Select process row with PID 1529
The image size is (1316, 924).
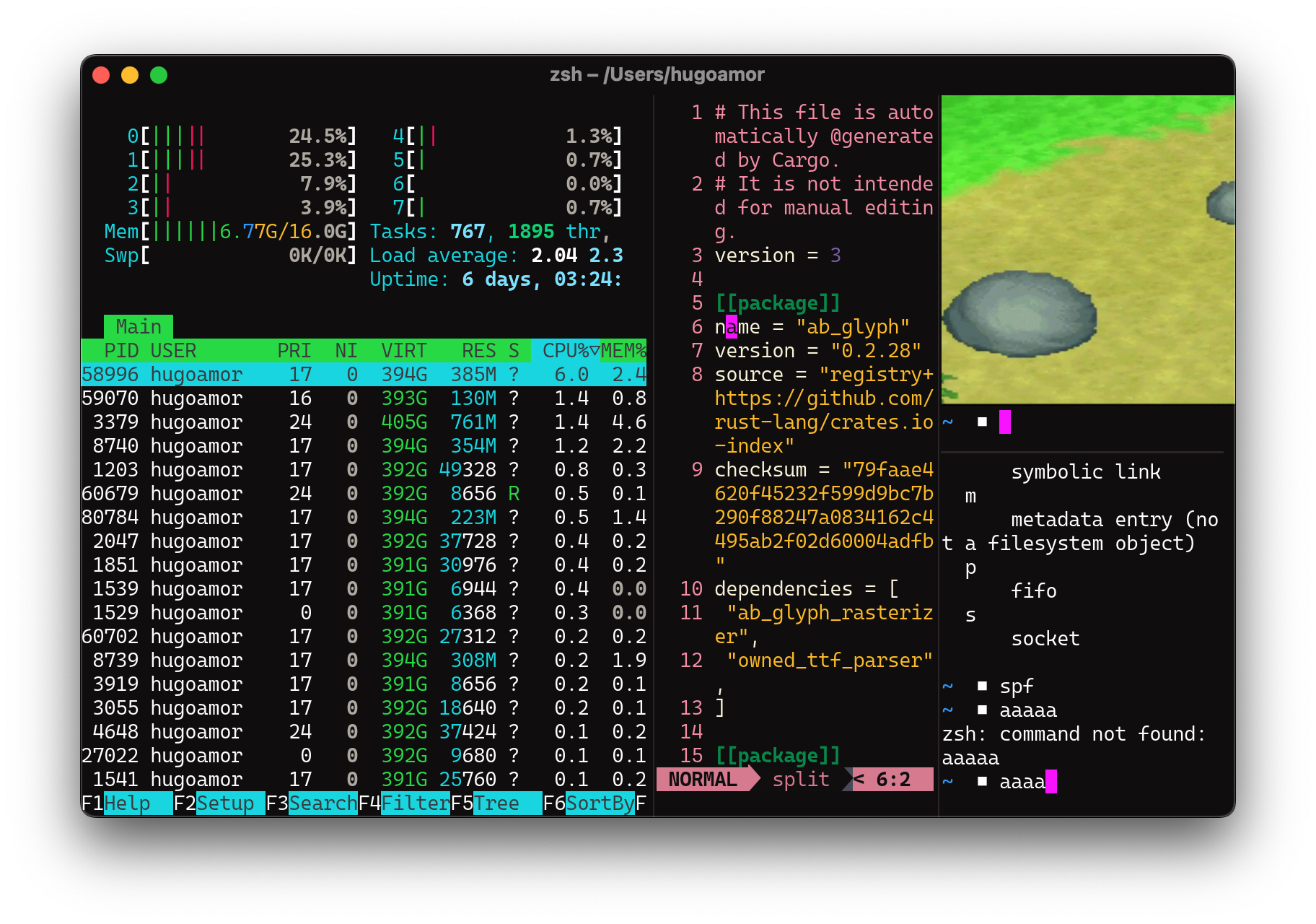point(364,612)
